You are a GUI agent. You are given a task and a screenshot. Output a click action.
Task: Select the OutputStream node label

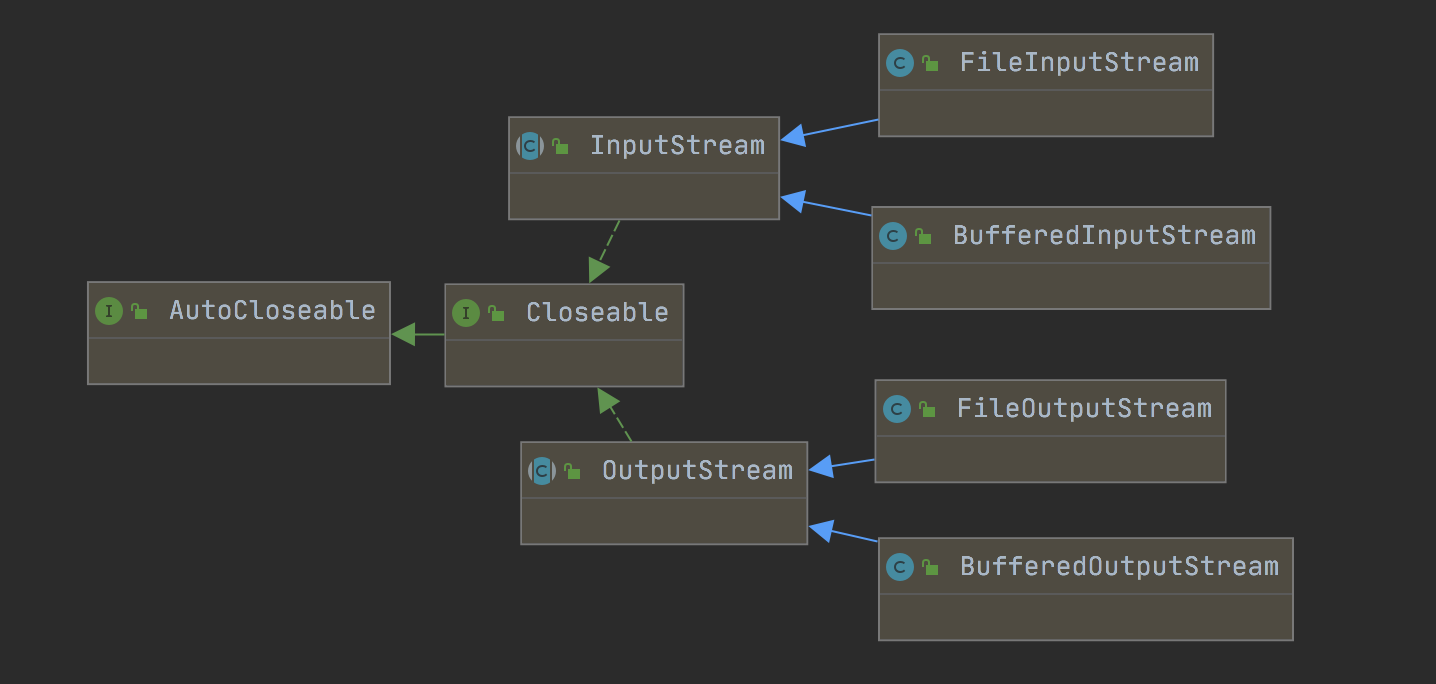click(697, 470)
